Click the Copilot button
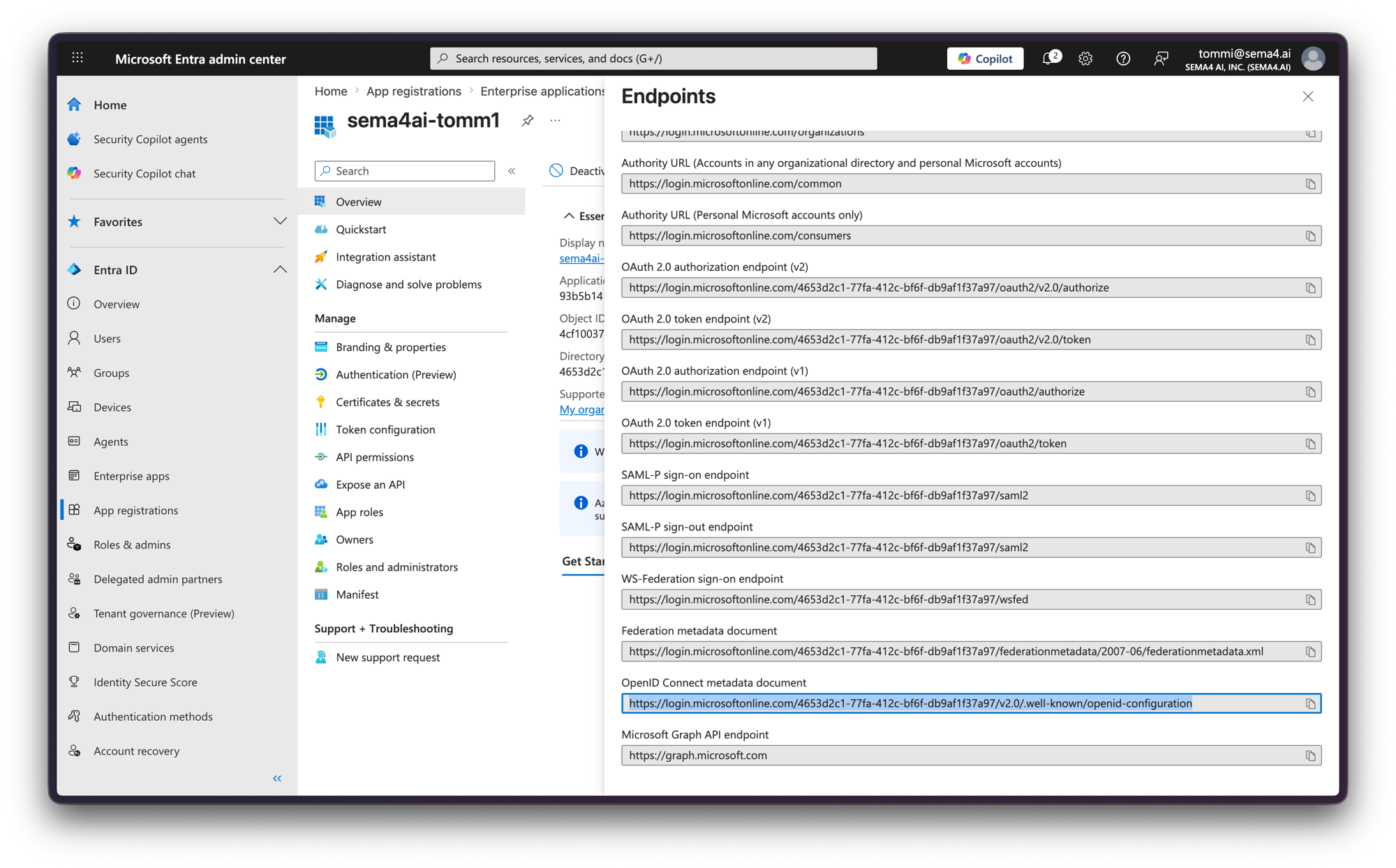Image resolution: width=1396 pixels, height=868 pixels. pyautogui.click(x=985, y=59)
